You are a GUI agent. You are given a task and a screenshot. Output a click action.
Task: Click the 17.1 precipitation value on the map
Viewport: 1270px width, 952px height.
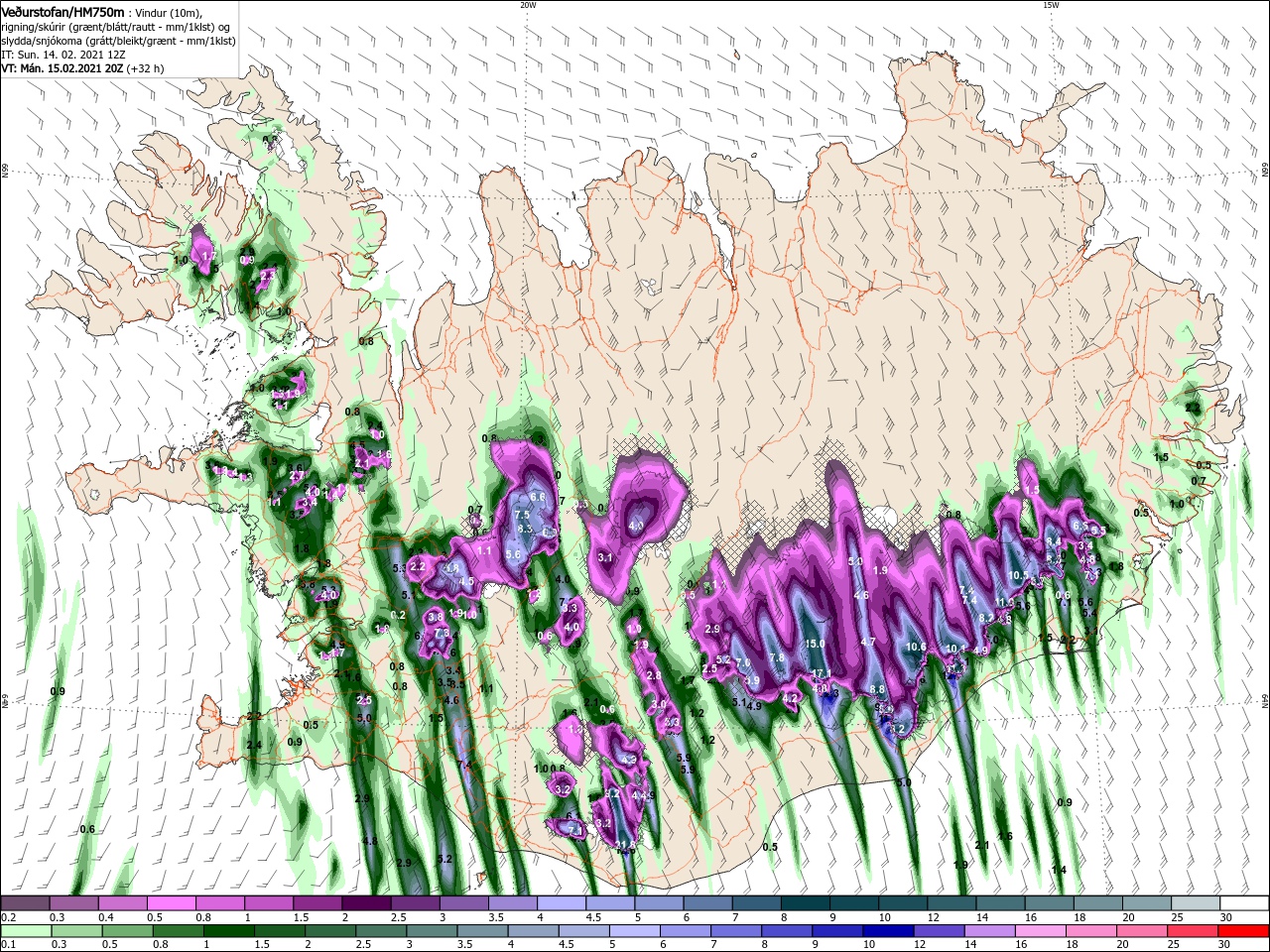(821, 674)
